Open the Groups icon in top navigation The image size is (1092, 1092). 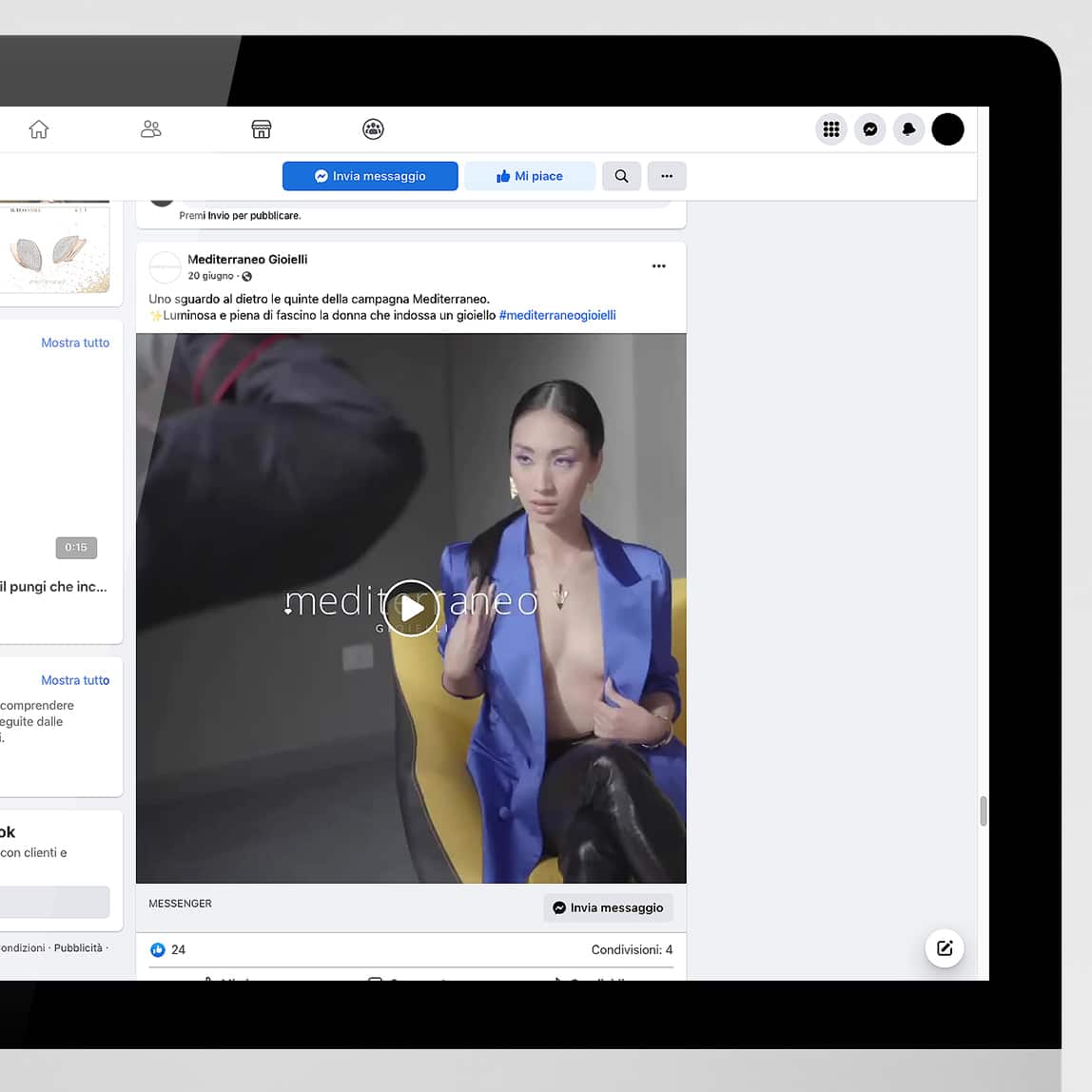[x=373, y=129]
